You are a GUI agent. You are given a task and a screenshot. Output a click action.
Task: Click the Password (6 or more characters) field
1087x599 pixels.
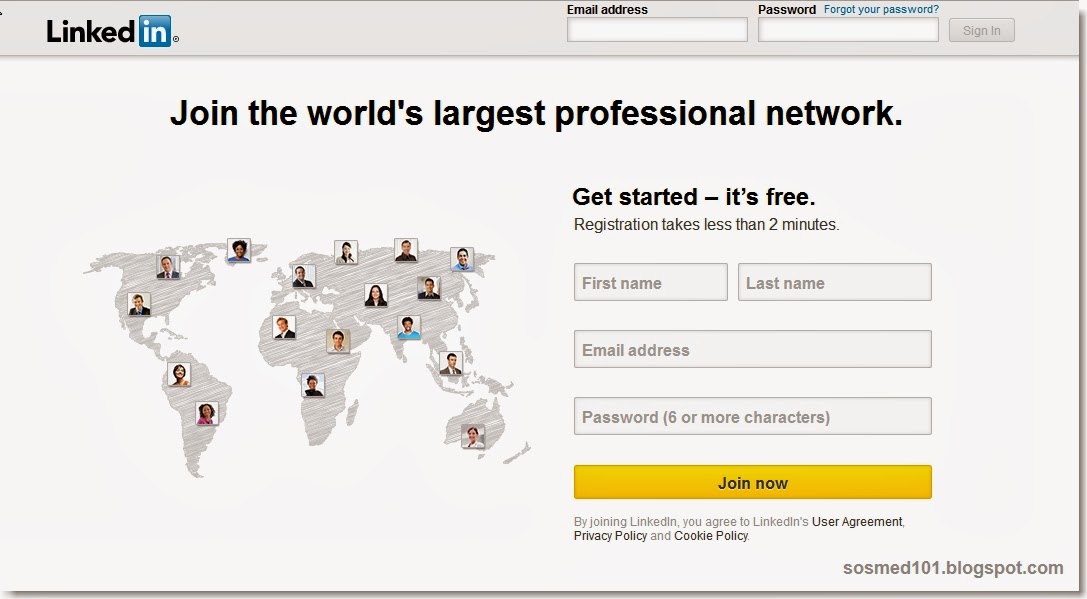point(752,416)
